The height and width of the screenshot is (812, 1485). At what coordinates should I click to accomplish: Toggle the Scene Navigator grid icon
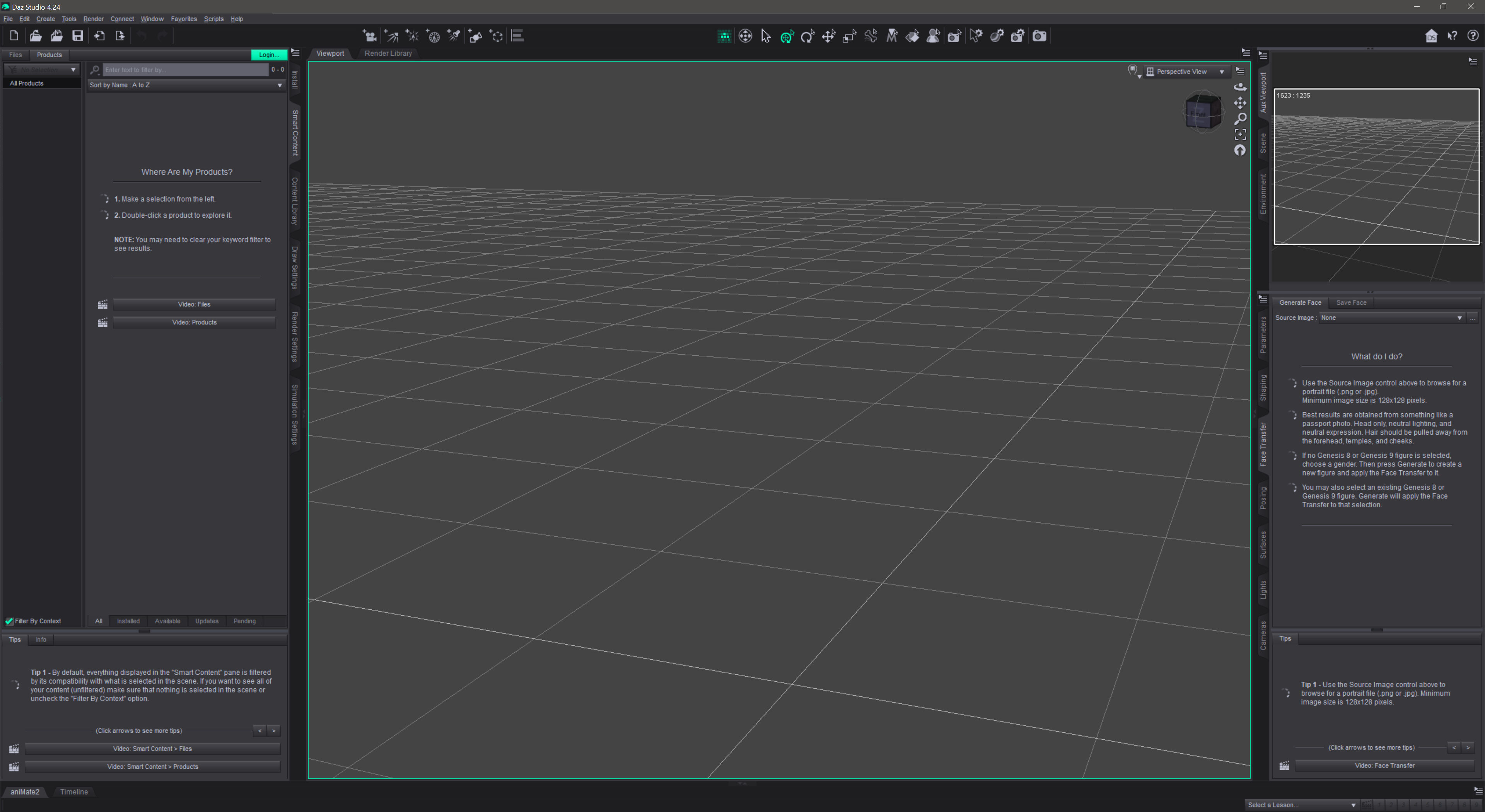click(x=724, y=36)
